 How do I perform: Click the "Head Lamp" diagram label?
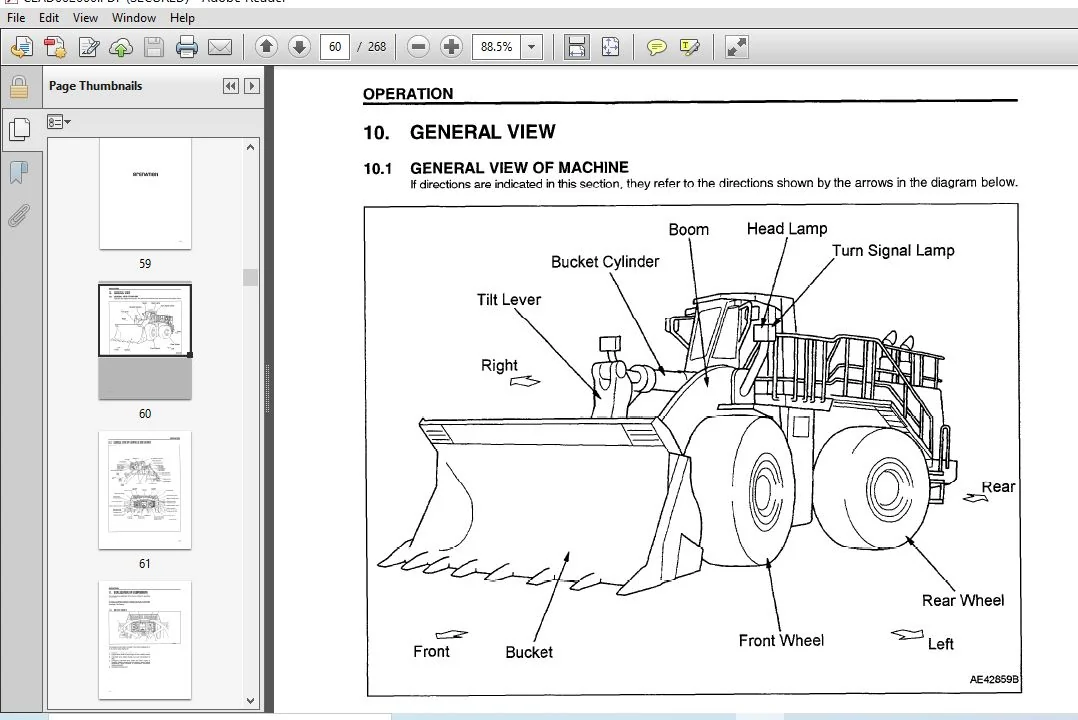pyautogui.click(x=786, y=228)
